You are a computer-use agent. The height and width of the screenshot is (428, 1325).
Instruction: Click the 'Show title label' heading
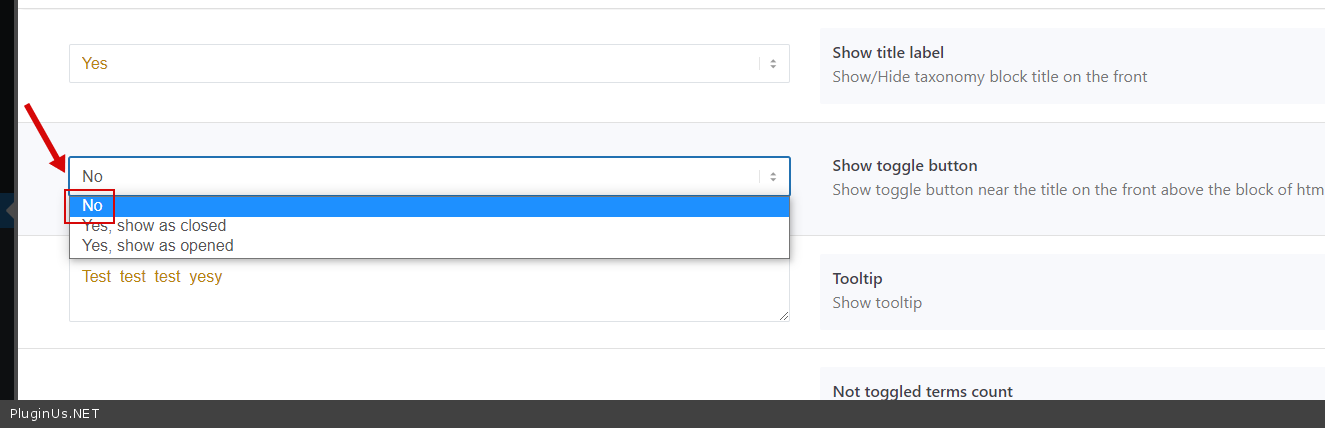tap(887, 53)
